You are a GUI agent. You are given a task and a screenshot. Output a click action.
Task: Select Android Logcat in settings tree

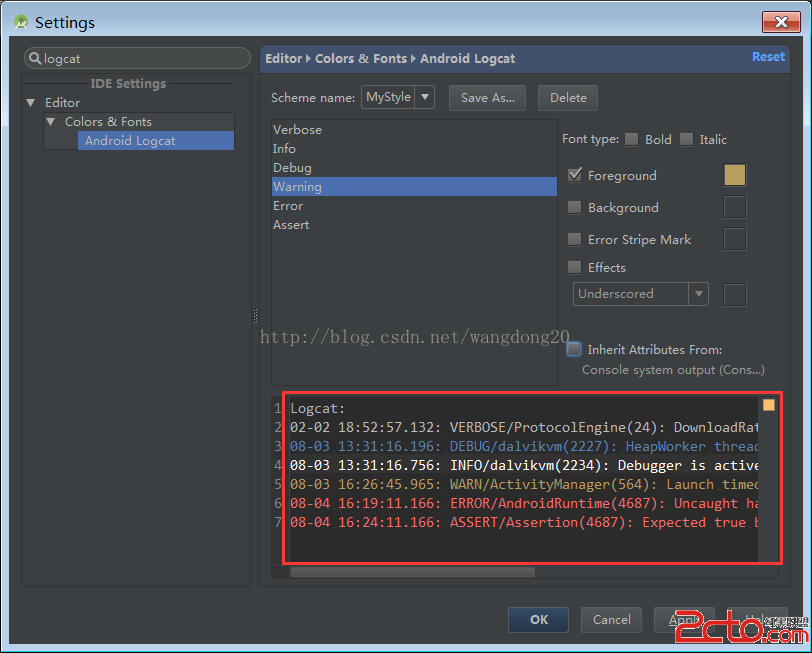pos(155,141)
